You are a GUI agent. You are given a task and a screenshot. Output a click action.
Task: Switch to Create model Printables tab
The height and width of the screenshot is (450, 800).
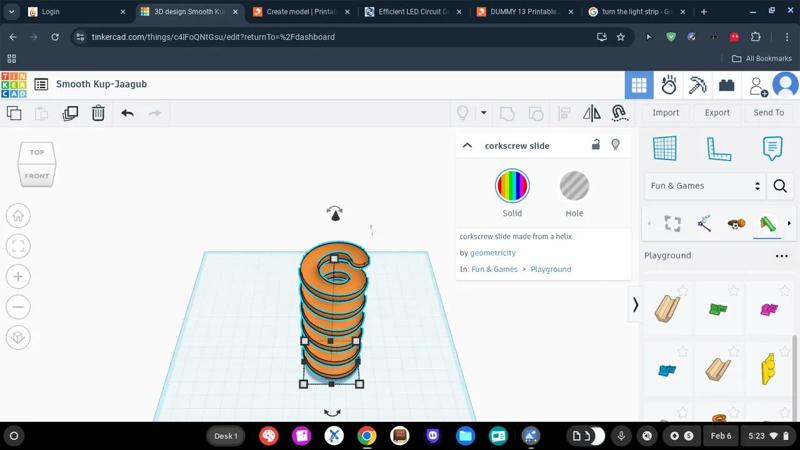[301, 11]
